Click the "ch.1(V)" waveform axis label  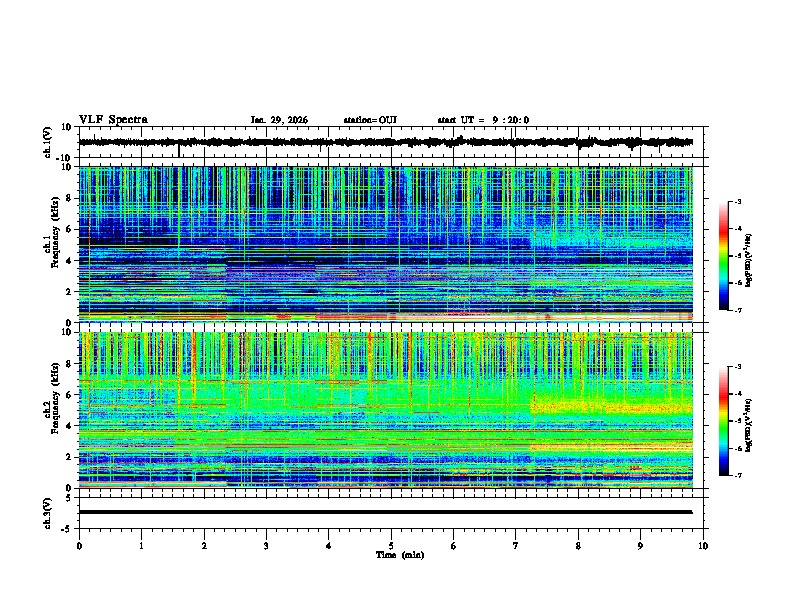(x=48, y=142)
